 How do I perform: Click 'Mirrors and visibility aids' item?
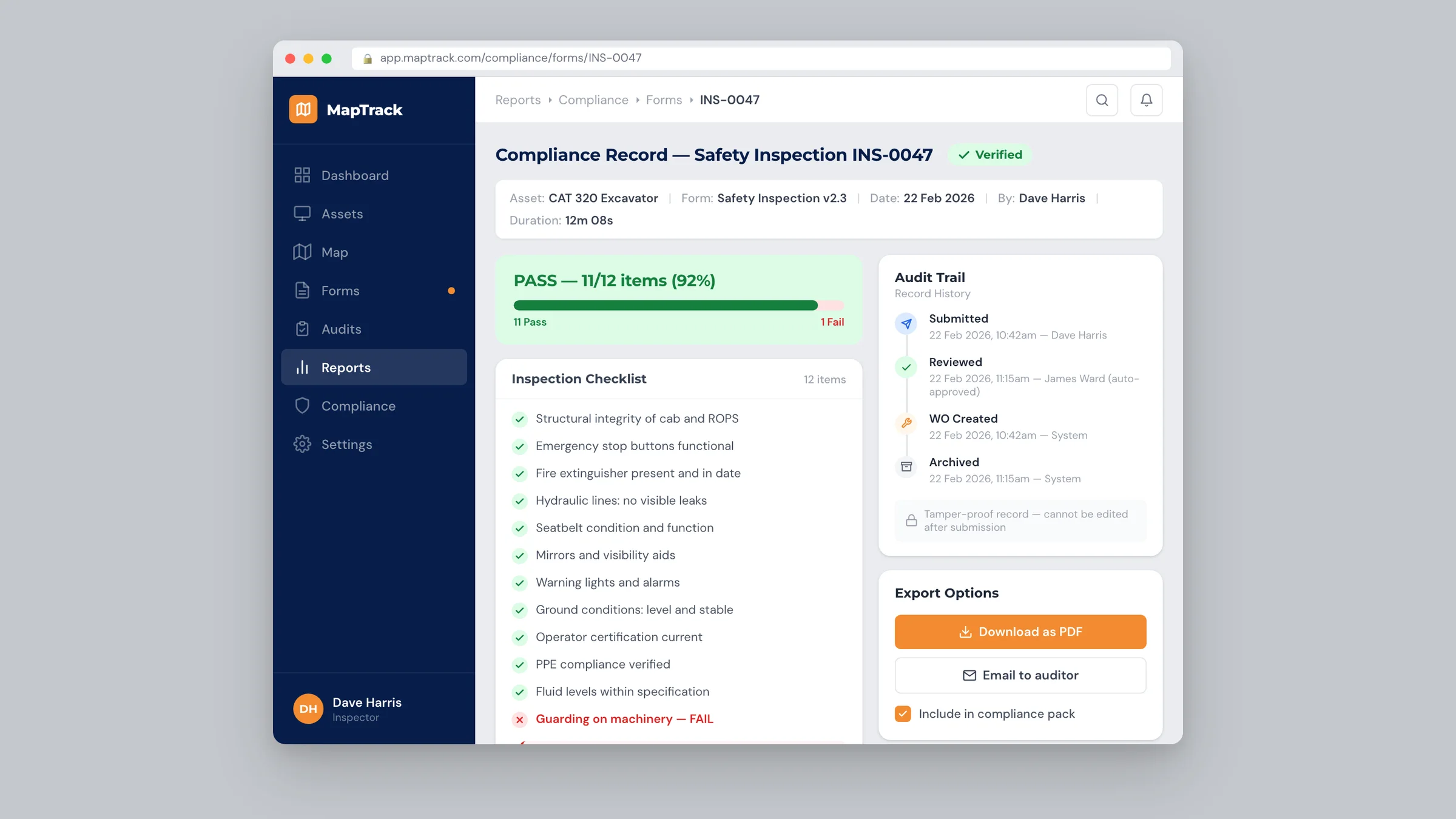pos(605,555)
